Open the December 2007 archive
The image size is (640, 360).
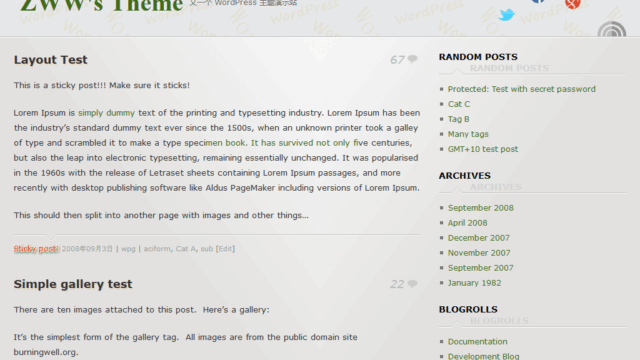click(x=479, y=238)
